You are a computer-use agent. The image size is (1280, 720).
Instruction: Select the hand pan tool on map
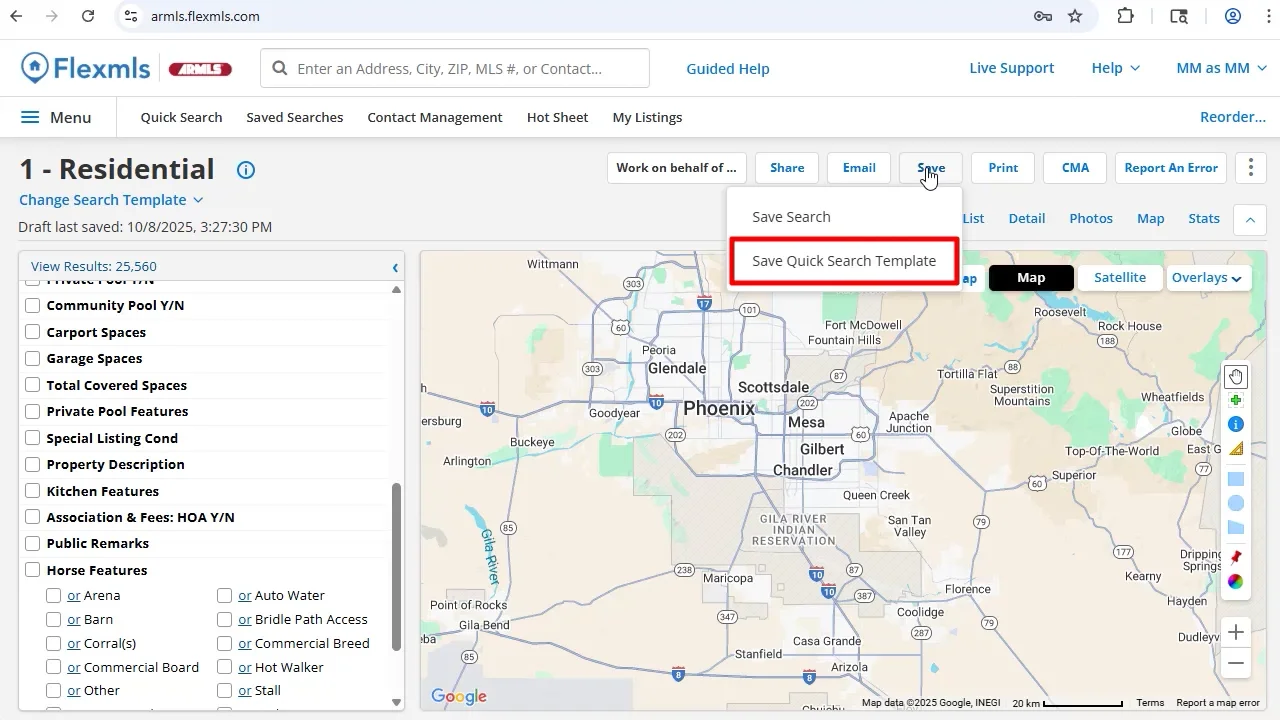click(1236, 377)
